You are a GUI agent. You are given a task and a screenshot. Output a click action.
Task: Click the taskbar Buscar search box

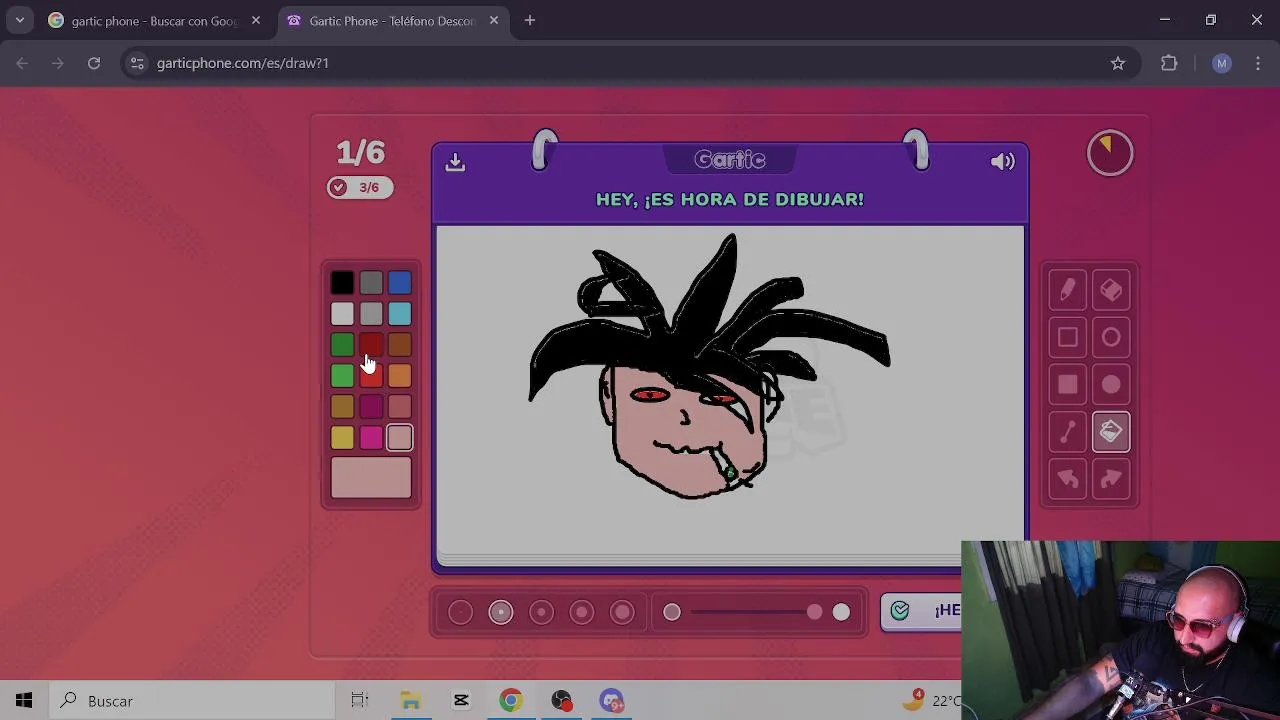tap(191, 701)
